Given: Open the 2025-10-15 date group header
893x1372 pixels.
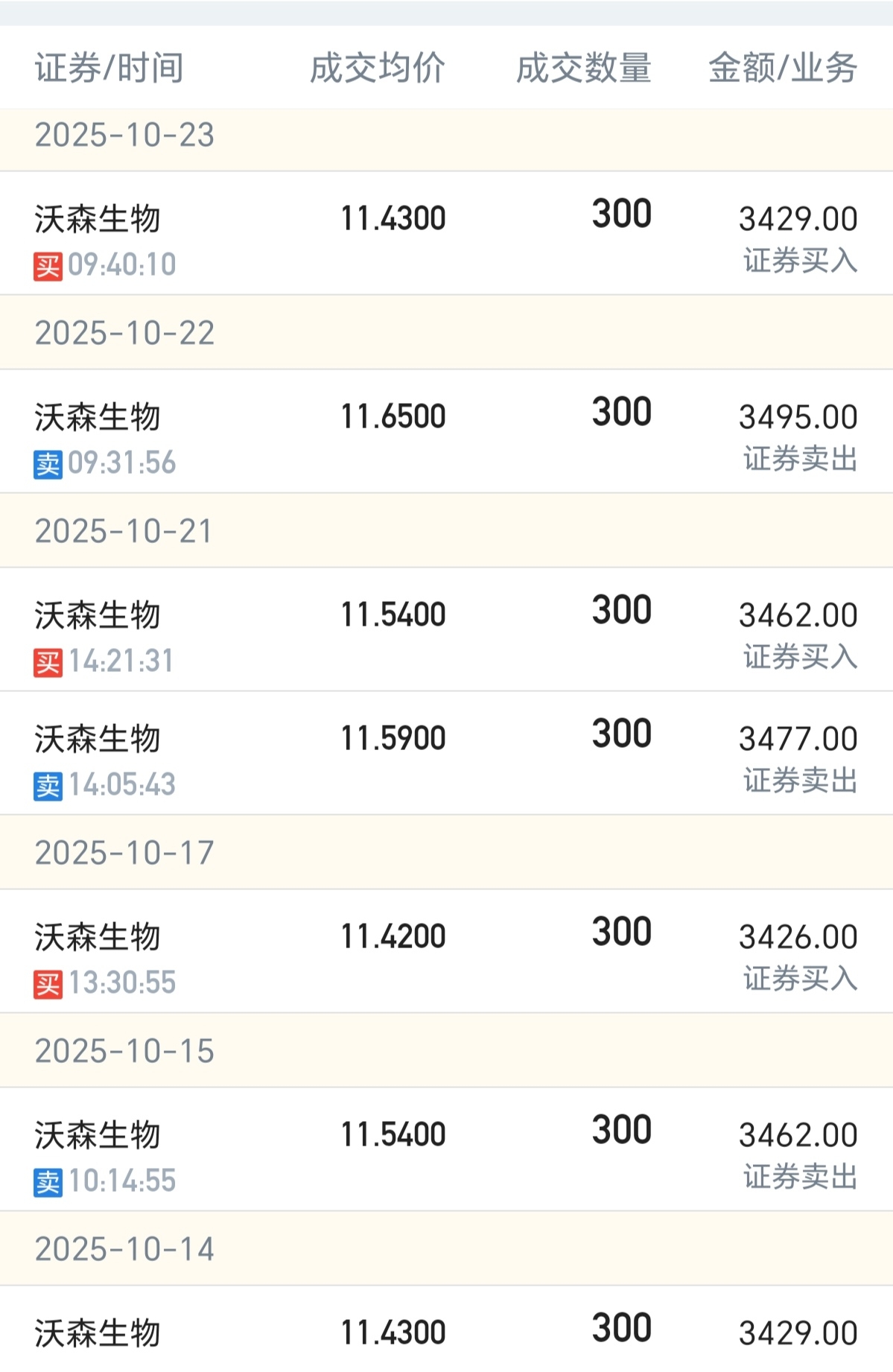Looking at the screenshot, I should tap(446, 1050).
